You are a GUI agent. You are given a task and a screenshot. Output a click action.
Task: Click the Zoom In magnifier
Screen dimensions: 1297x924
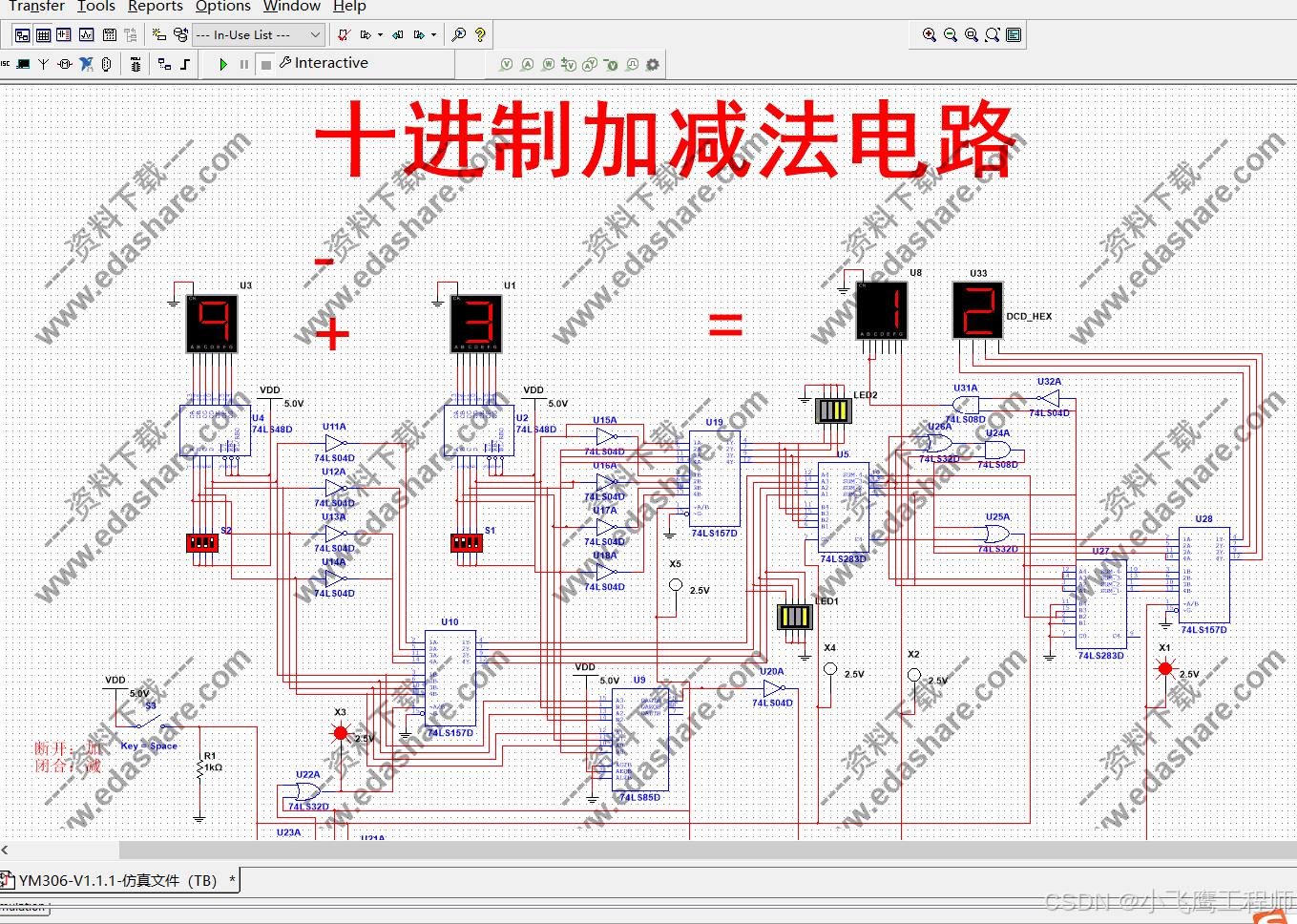930,35
